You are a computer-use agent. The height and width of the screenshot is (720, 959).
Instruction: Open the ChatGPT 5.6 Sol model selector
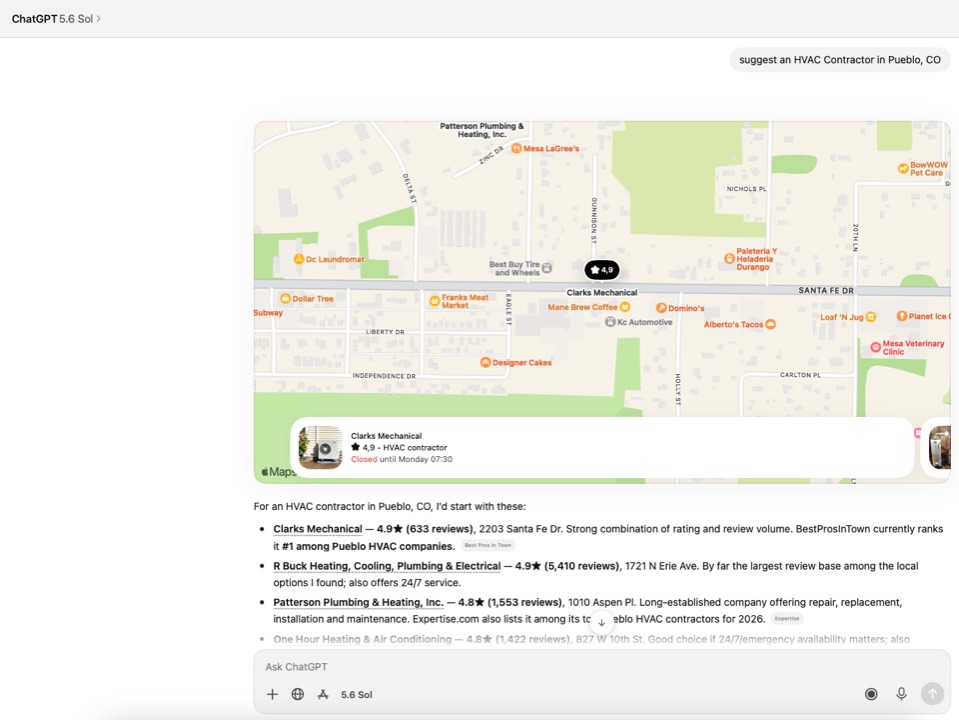56,19
